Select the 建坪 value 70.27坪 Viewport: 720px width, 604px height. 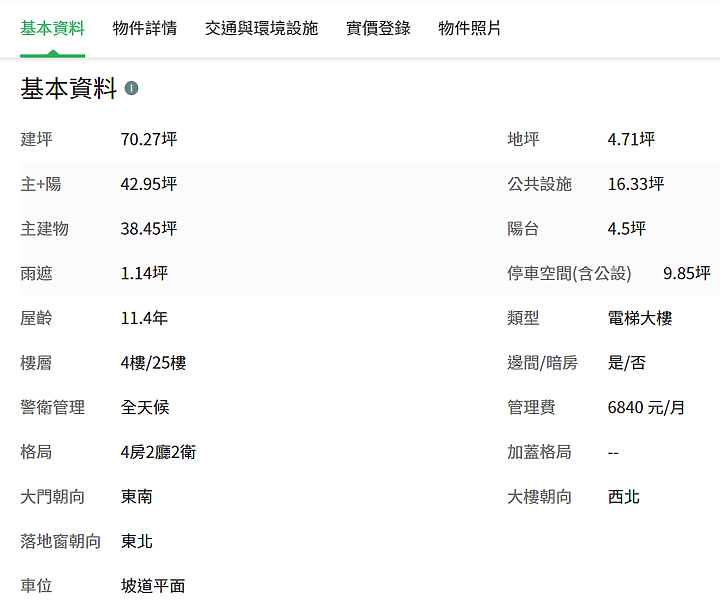[149, 139]
